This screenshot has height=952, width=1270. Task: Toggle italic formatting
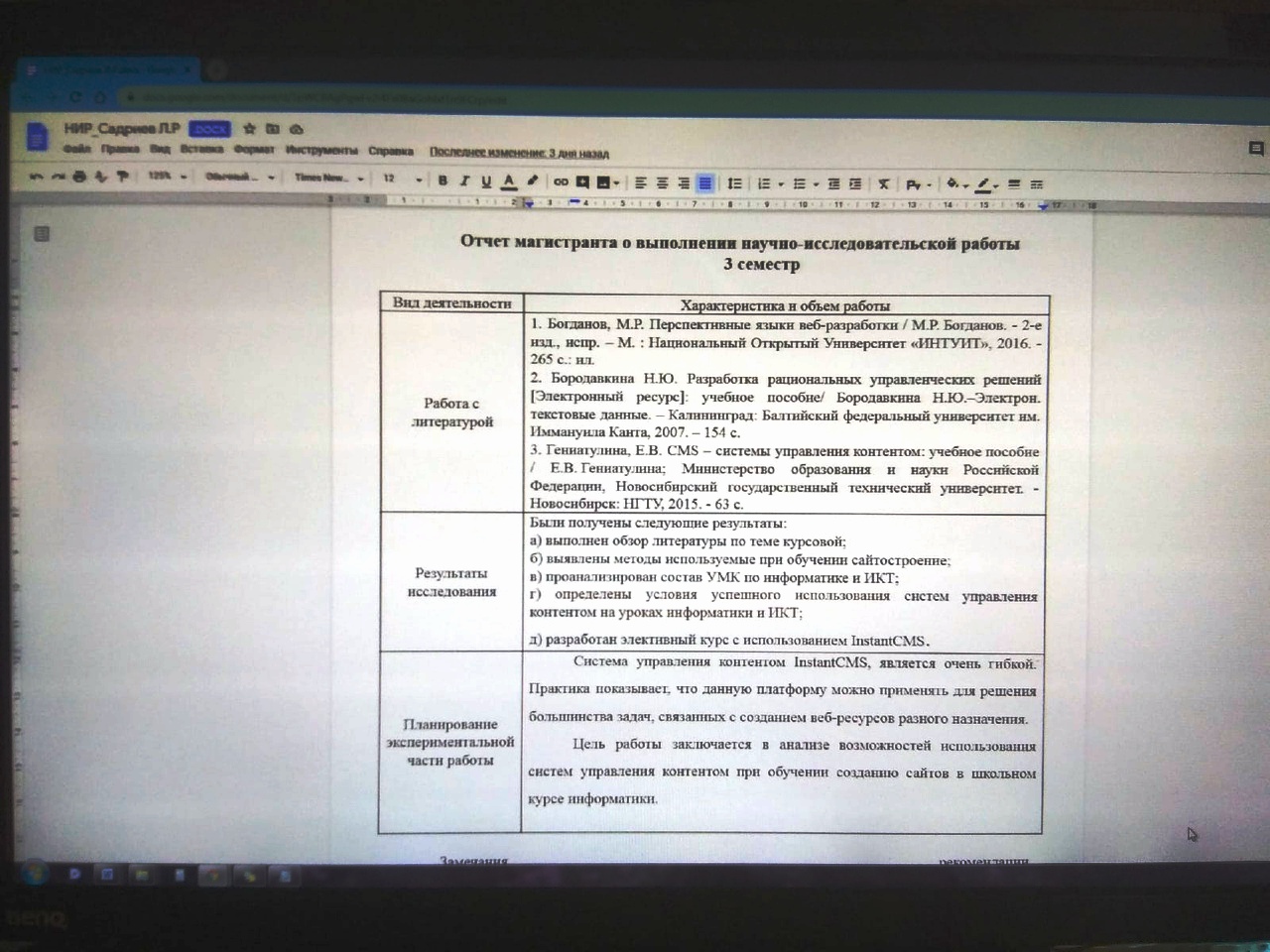pos(464,180)
